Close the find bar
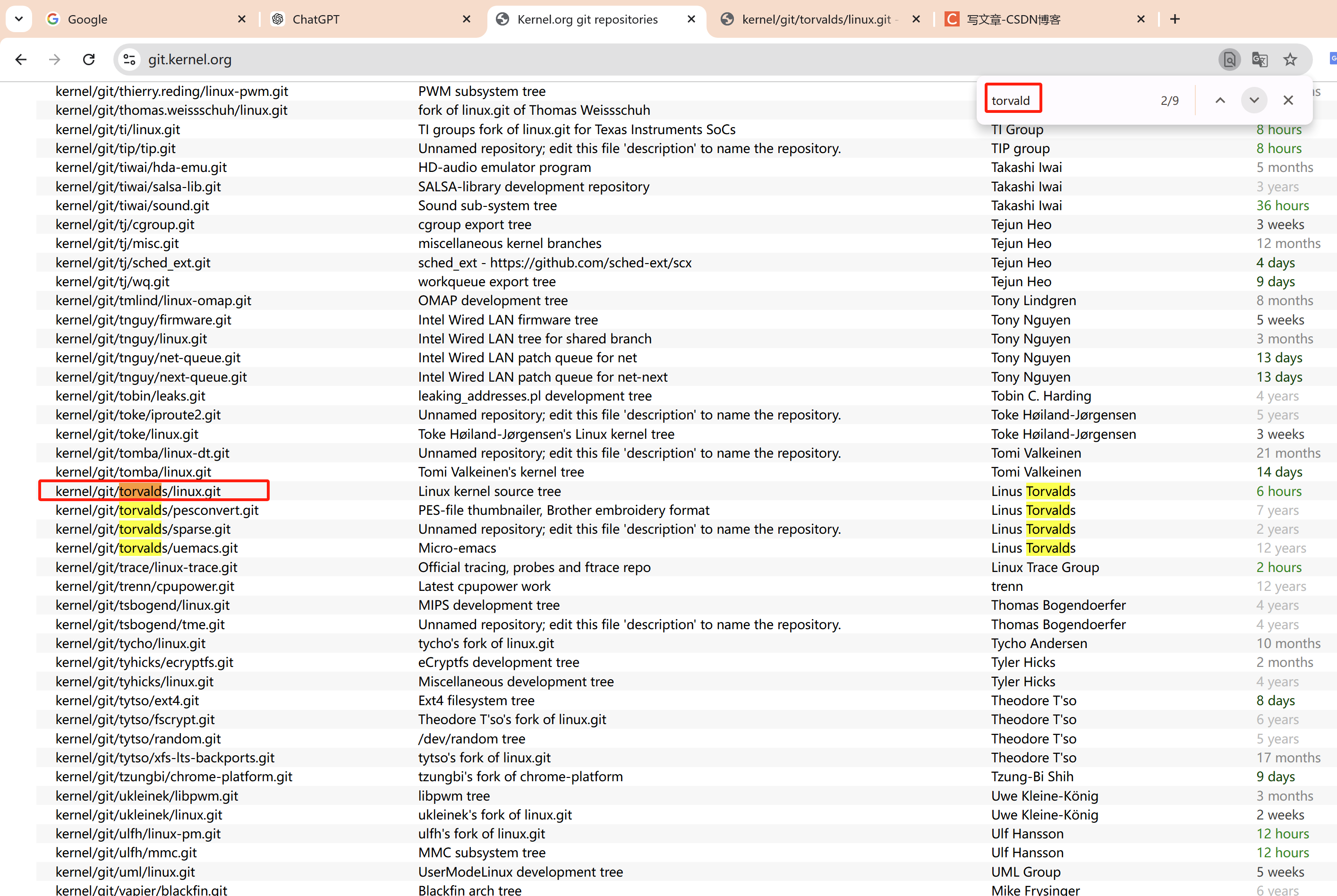This screenshot has height=896, width=1337. pos(1288,101)
